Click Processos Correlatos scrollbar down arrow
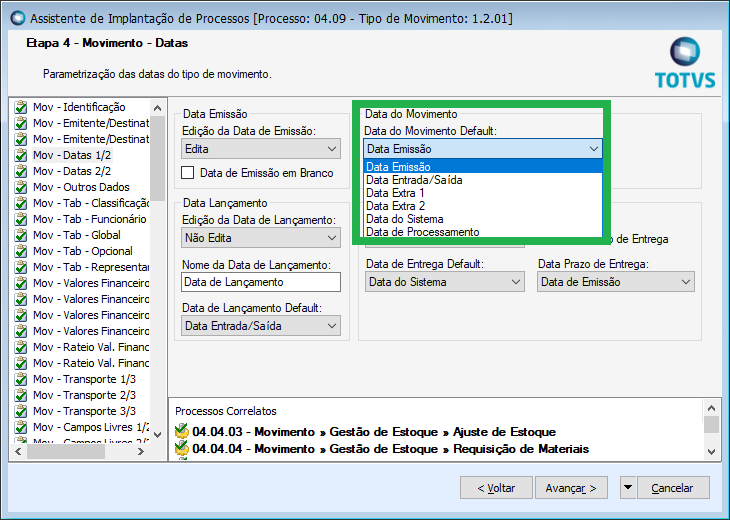The image size is (730, 520). click(711, 451)
